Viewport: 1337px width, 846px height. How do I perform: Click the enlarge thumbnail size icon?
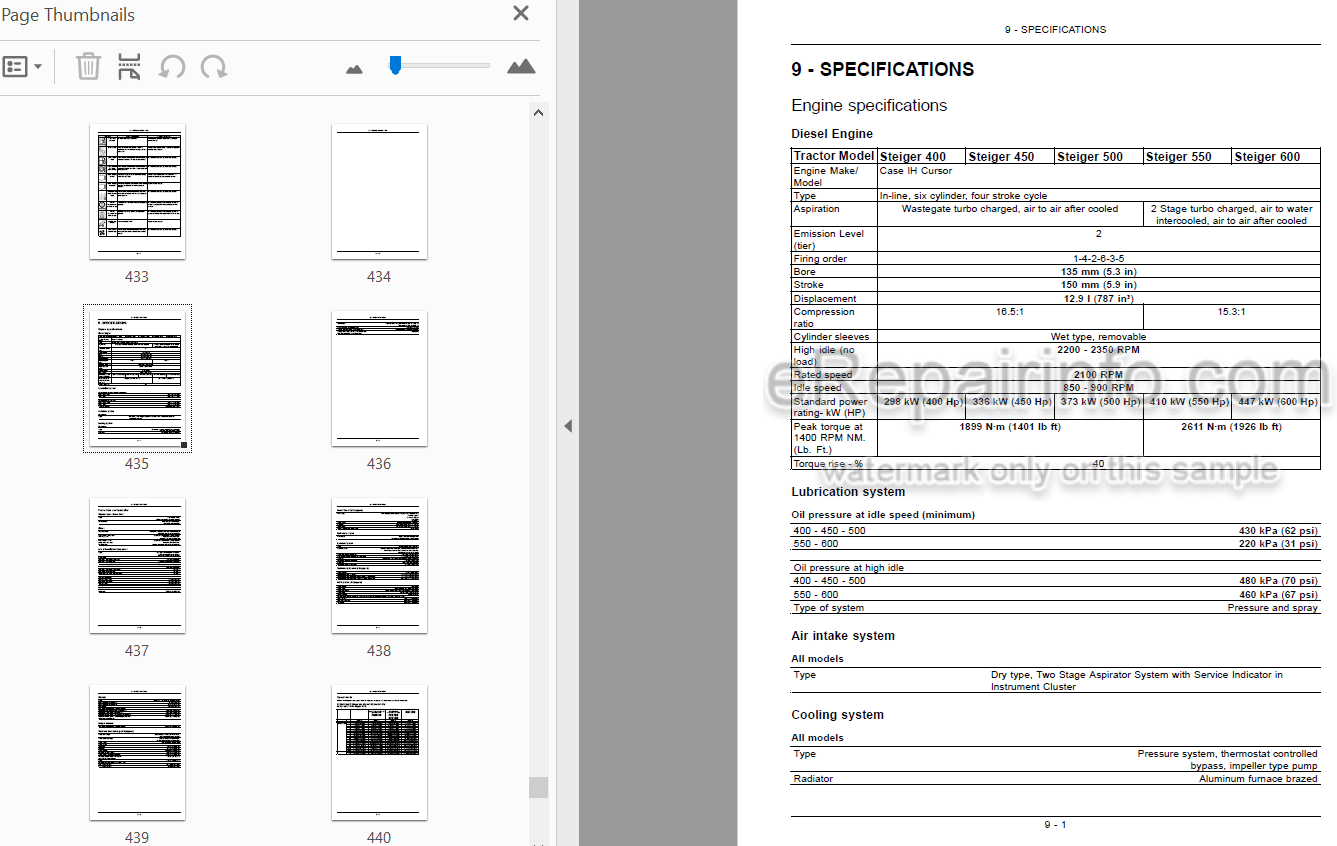[521, 67]
